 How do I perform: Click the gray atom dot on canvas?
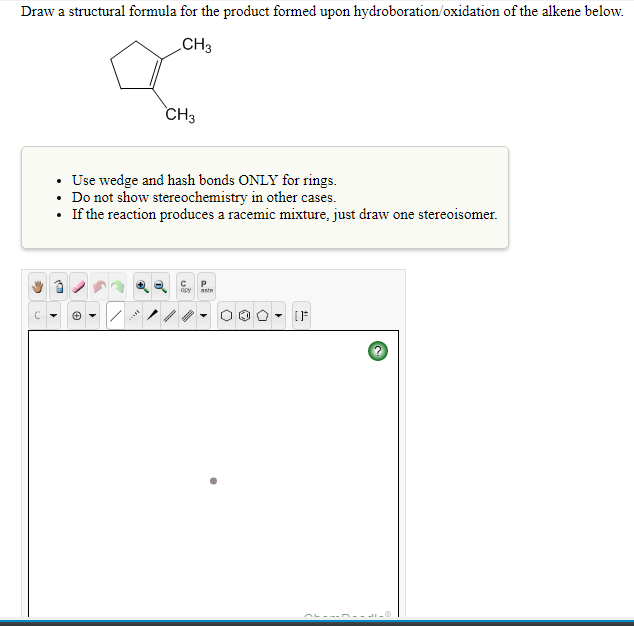point(213,481)
